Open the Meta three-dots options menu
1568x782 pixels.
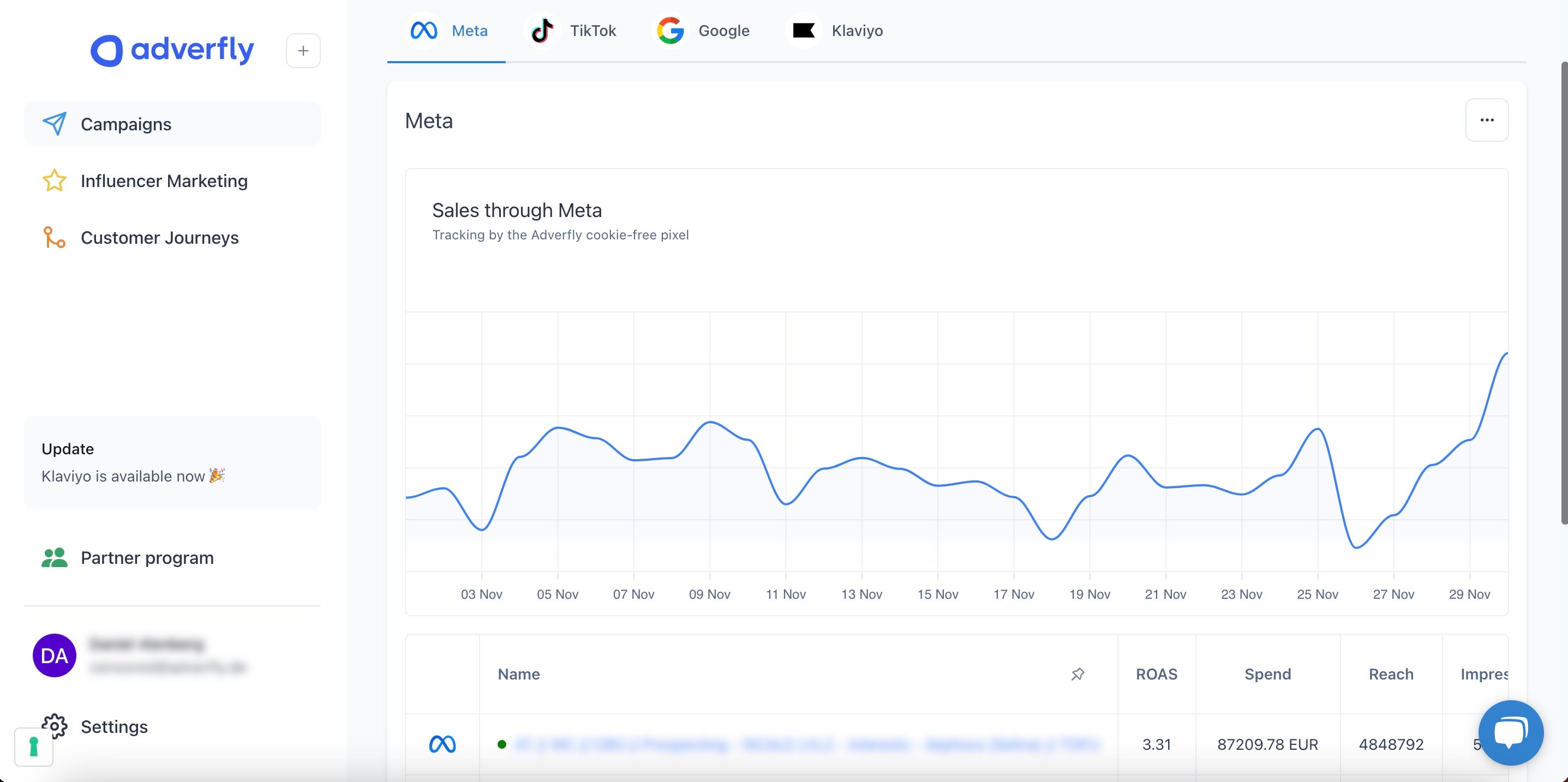(1486, 120)
